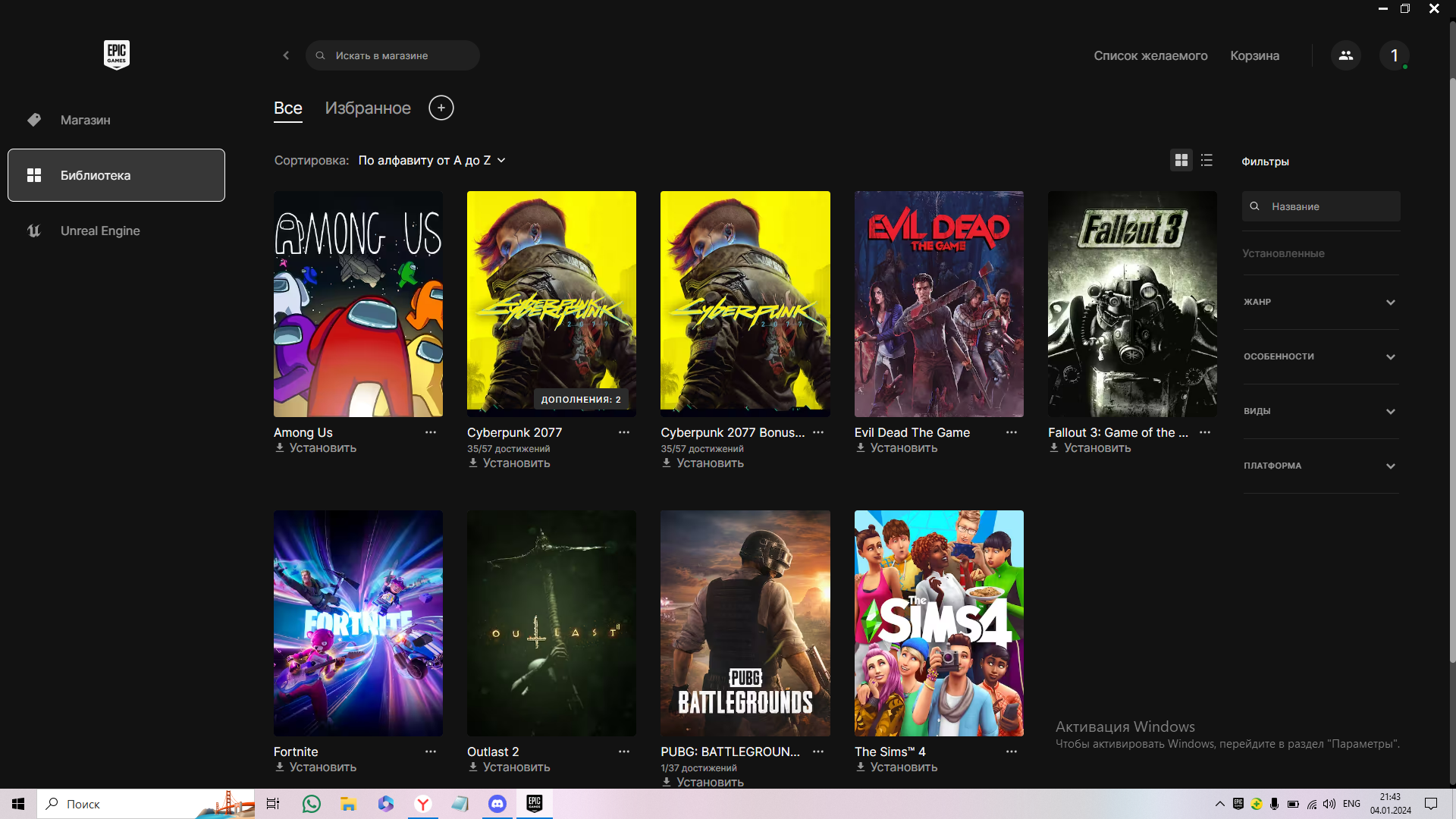
Task: Focus the Искать в магазине search field
Action: 393,55
